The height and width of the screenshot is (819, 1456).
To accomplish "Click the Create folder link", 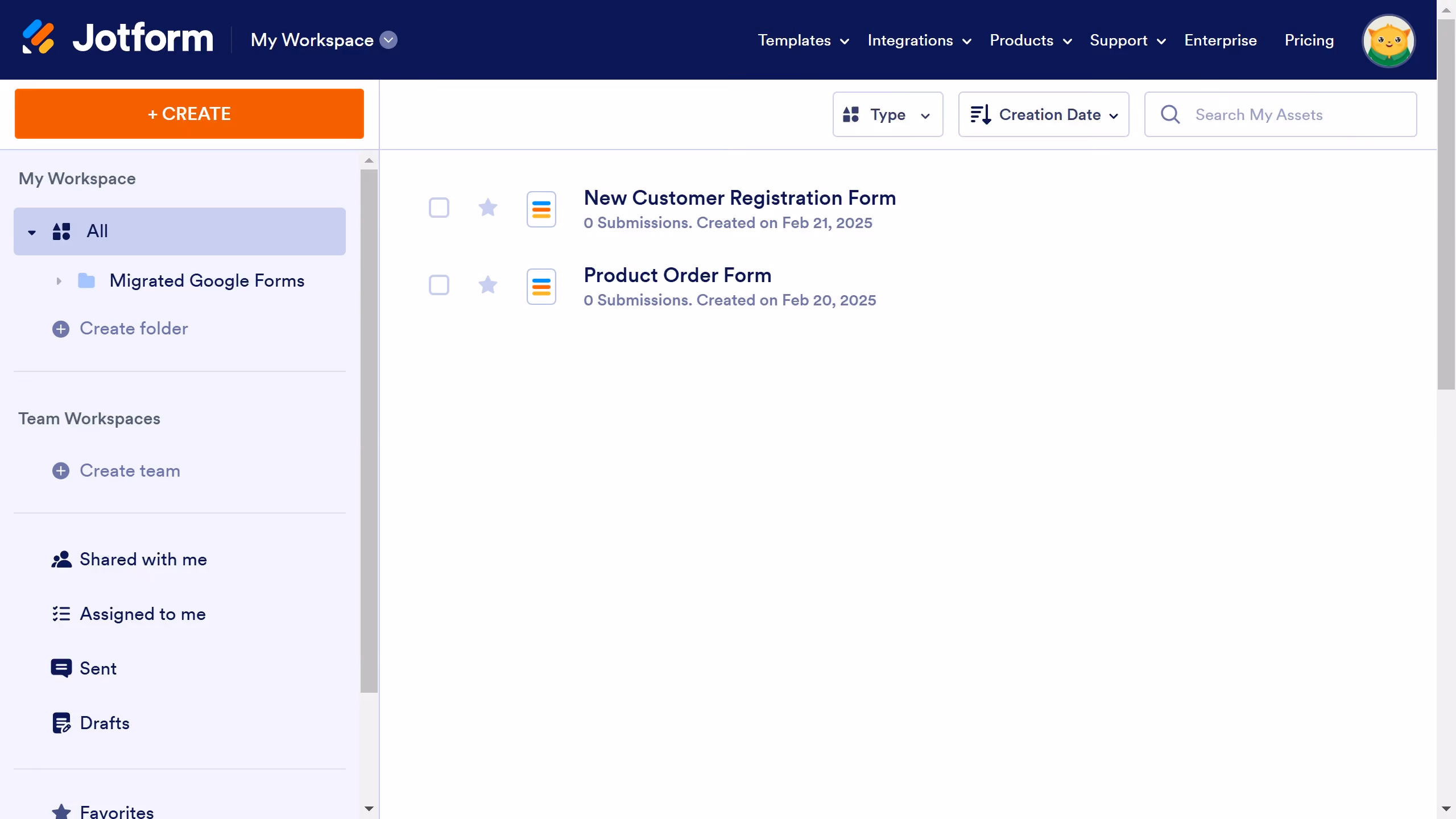I will pos(134,329).
